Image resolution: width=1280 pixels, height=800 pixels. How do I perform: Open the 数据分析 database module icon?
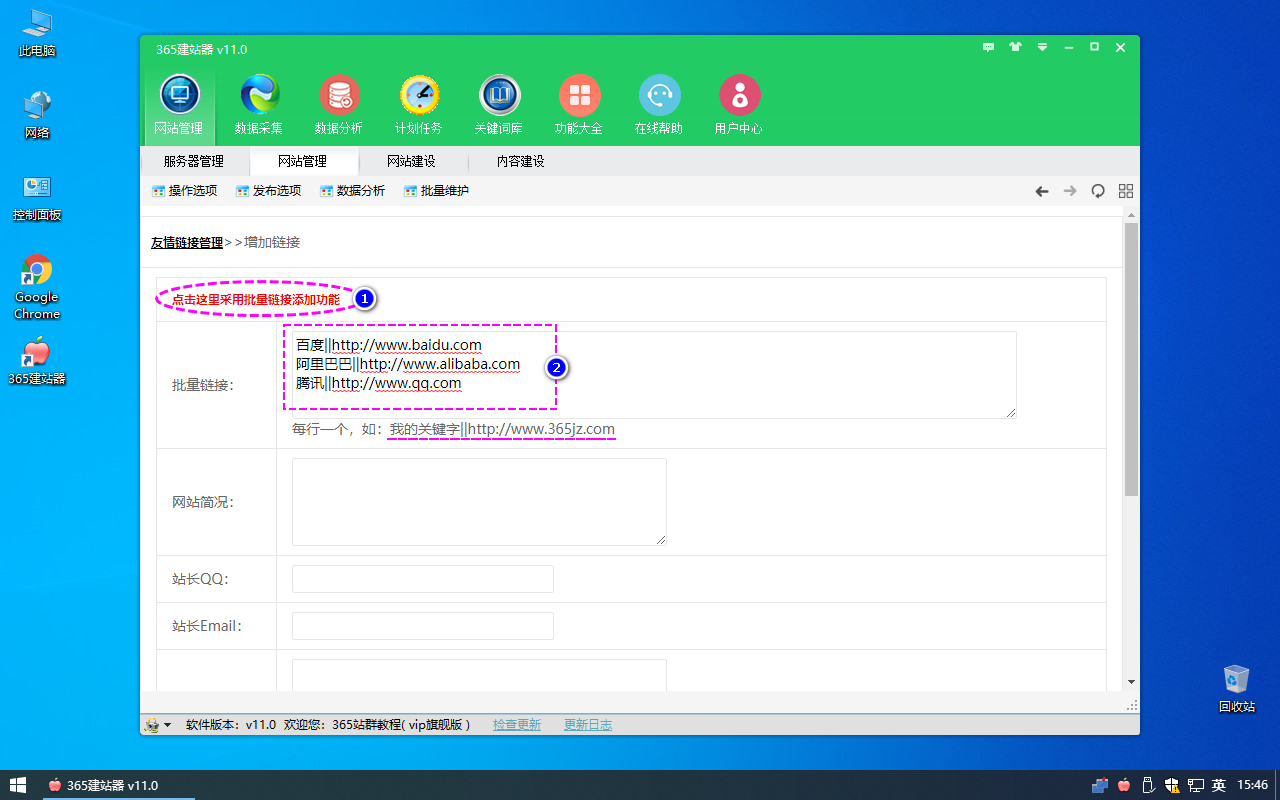coord(339,105)
